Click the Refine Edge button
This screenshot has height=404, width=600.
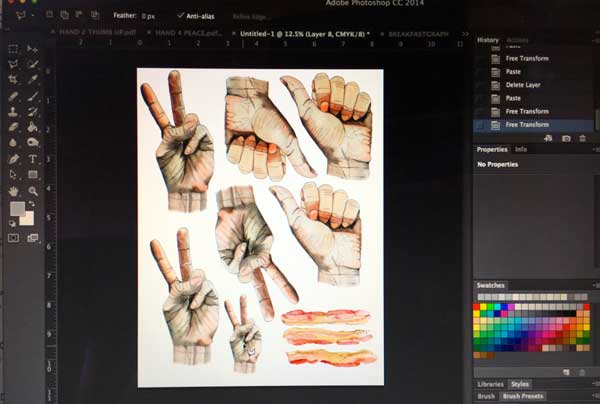point(251,16)
